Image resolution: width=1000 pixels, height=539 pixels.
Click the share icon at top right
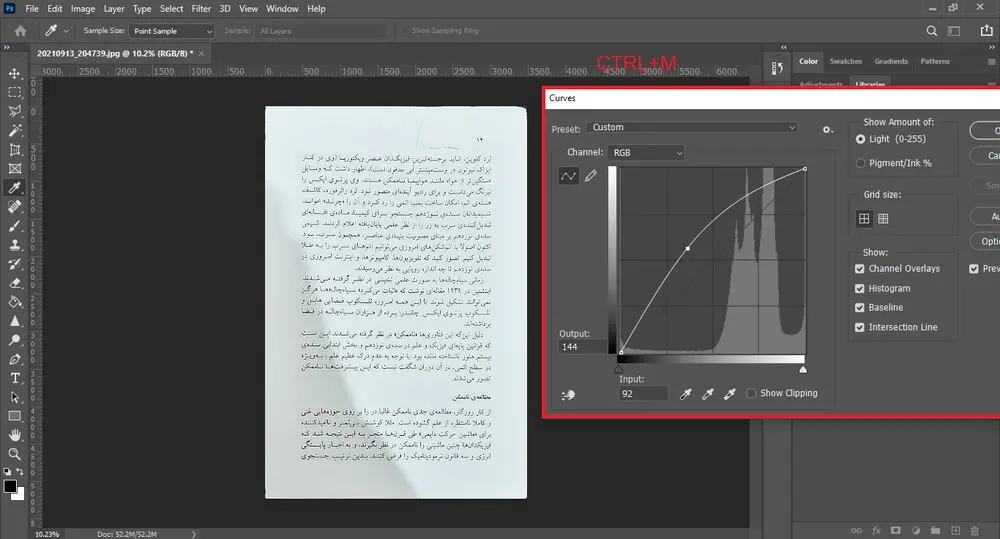pyautogui.click(x=986, y=30)
